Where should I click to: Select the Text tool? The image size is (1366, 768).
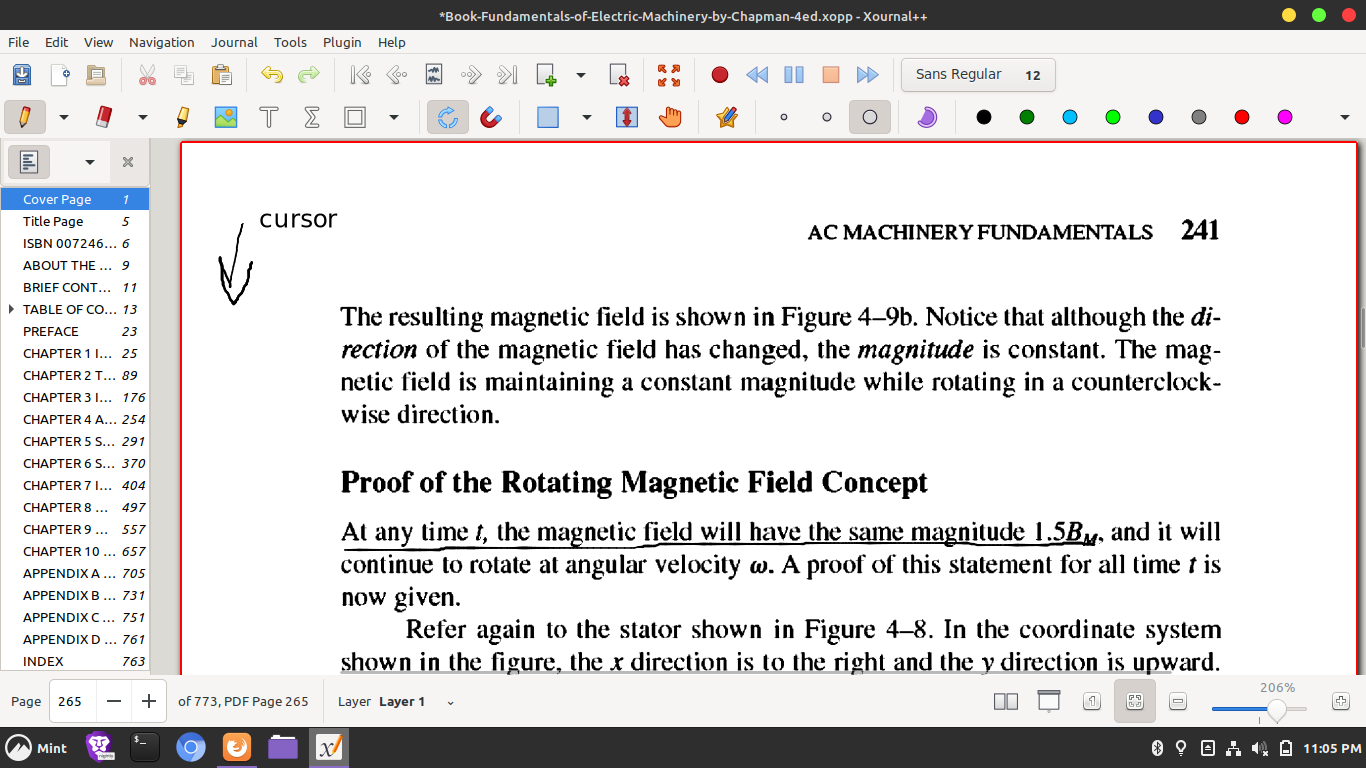(x=268, y=117)
